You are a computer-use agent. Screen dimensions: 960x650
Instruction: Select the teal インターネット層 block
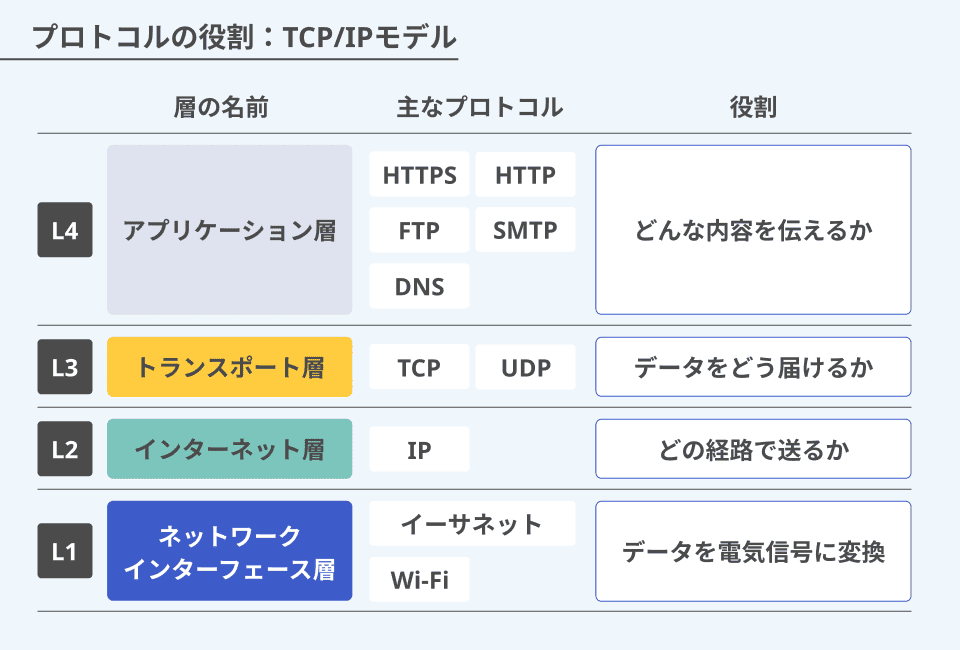click(x=230, y=449)
